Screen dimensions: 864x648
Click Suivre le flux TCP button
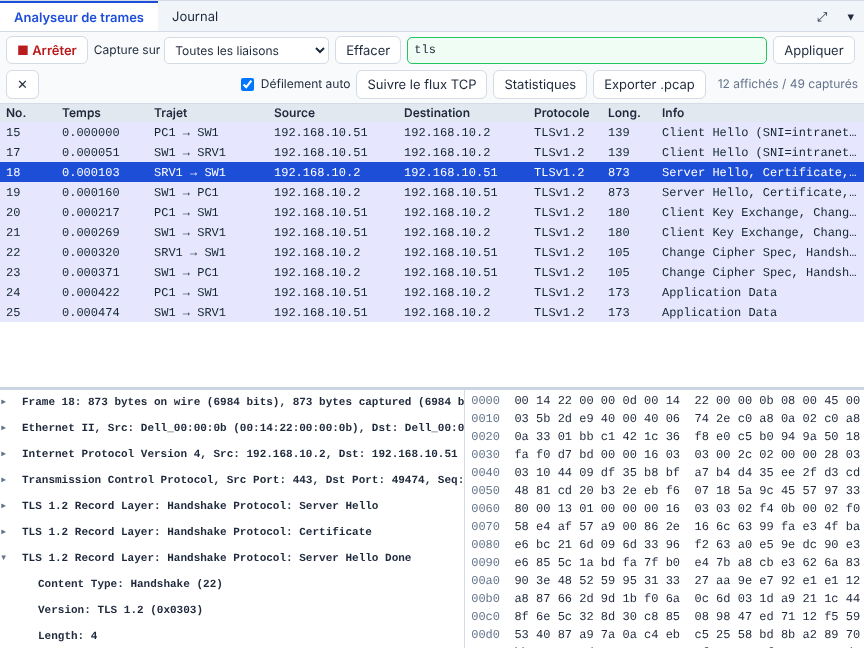point(422,84)
